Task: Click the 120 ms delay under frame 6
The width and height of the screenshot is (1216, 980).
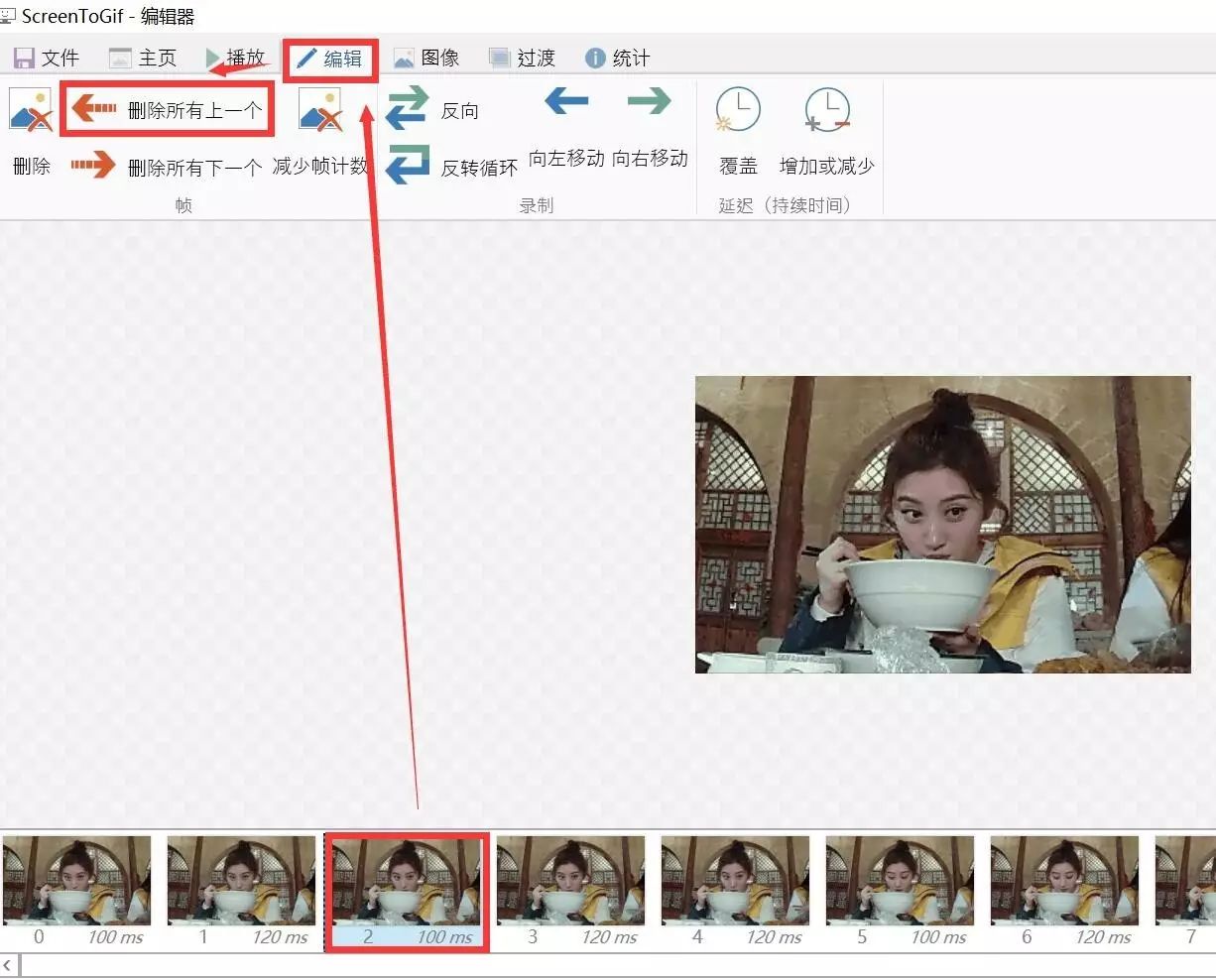Action: 1103,937
